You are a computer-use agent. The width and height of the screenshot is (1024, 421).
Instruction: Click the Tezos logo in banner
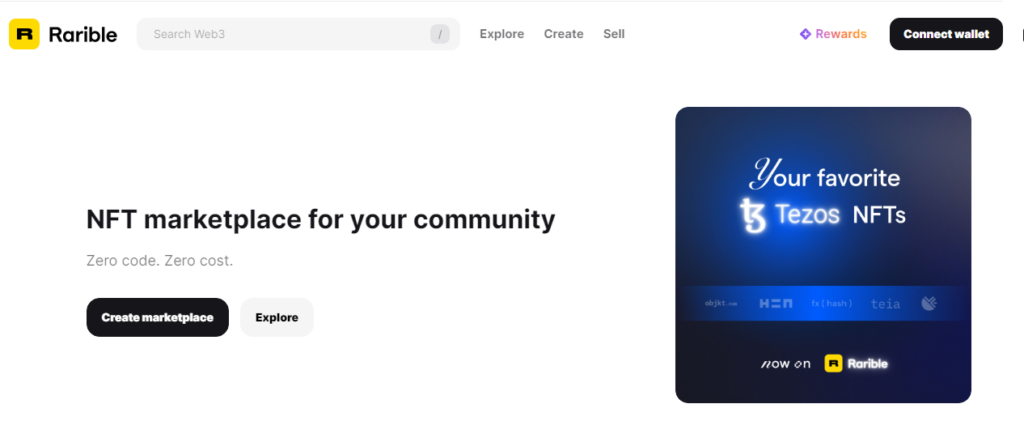coord(753,216)
